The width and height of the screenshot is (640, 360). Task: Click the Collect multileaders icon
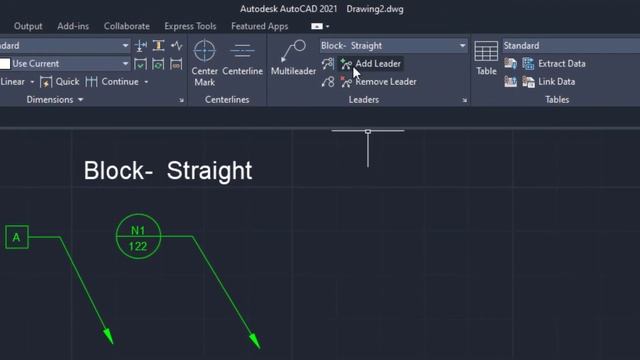328,82
